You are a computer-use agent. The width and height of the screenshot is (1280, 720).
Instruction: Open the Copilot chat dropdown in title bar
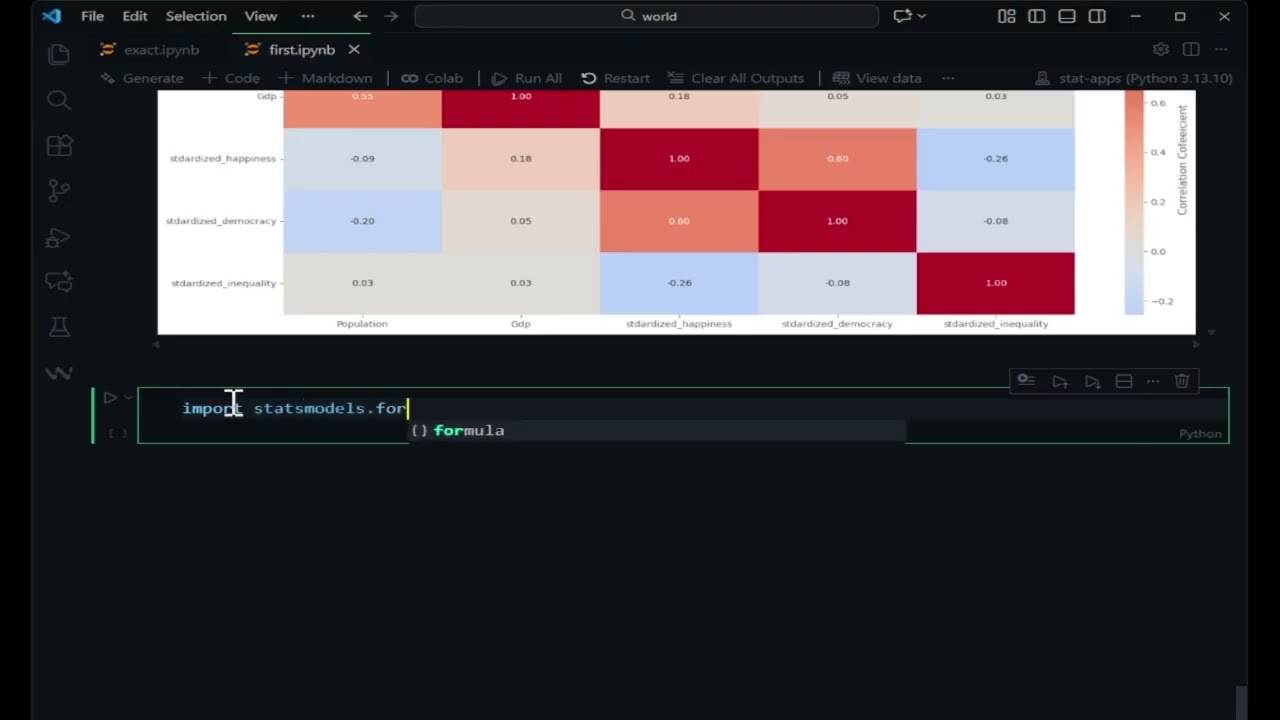(x=910, y=16)
